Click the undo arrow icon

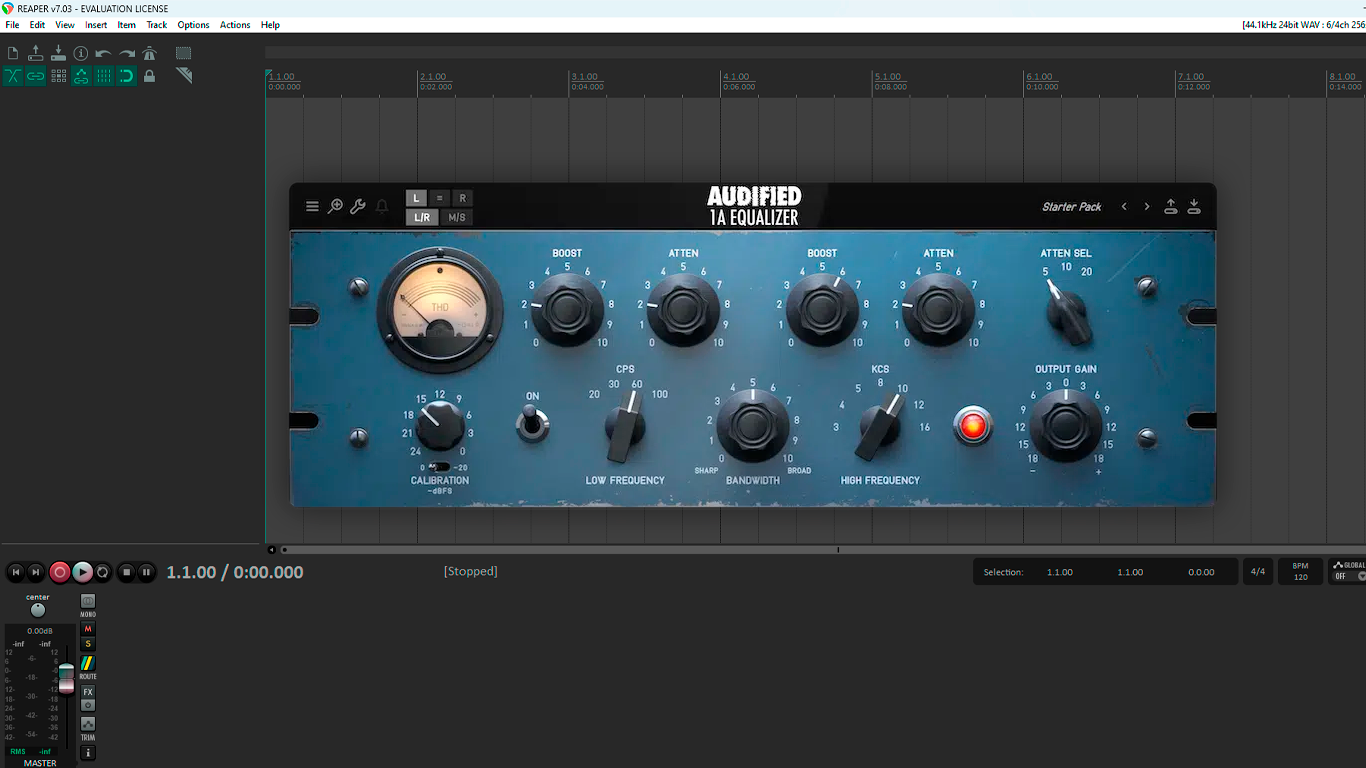pos(103,53)
